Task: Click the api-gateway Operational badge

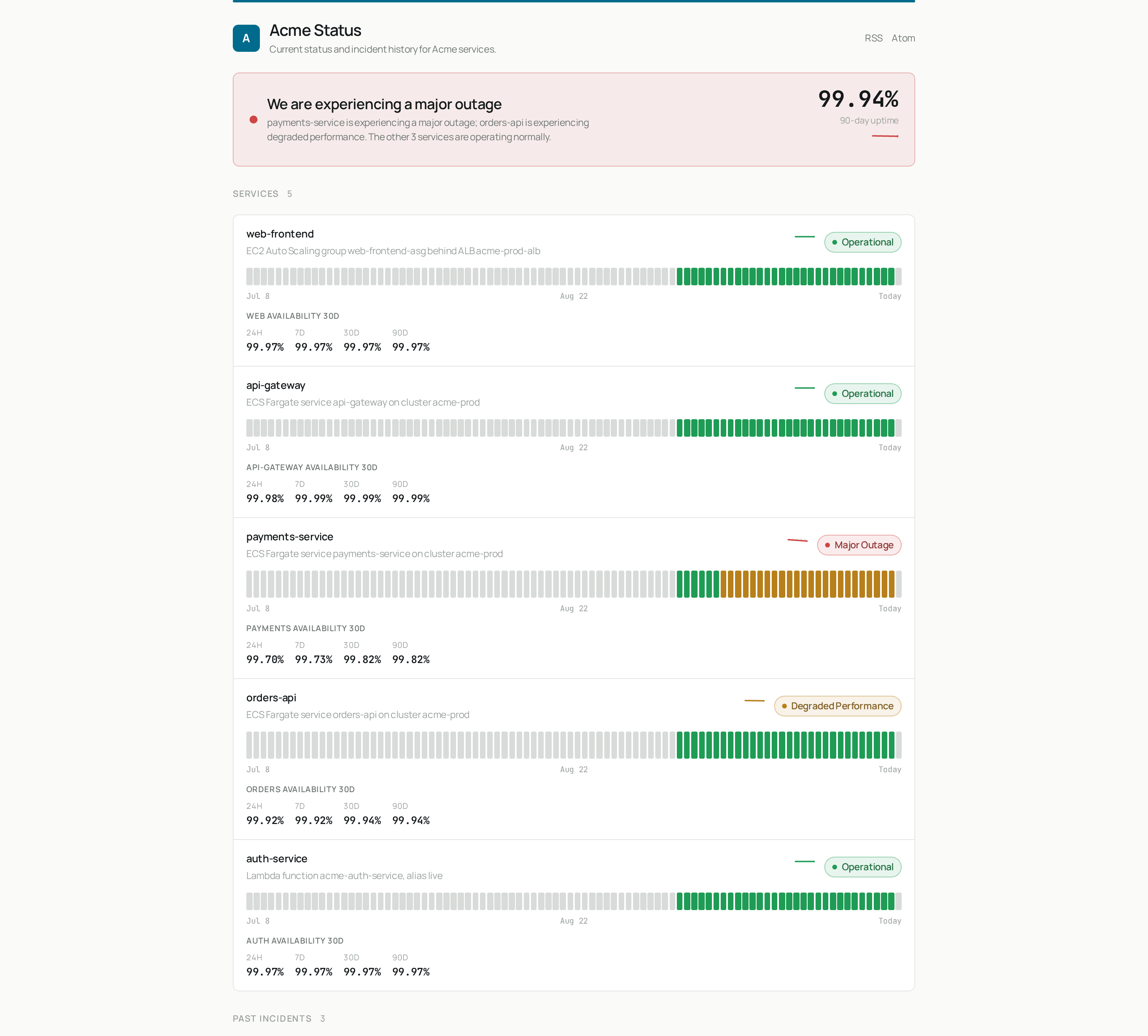Action: pyautogui.click(x=862, y=393)
